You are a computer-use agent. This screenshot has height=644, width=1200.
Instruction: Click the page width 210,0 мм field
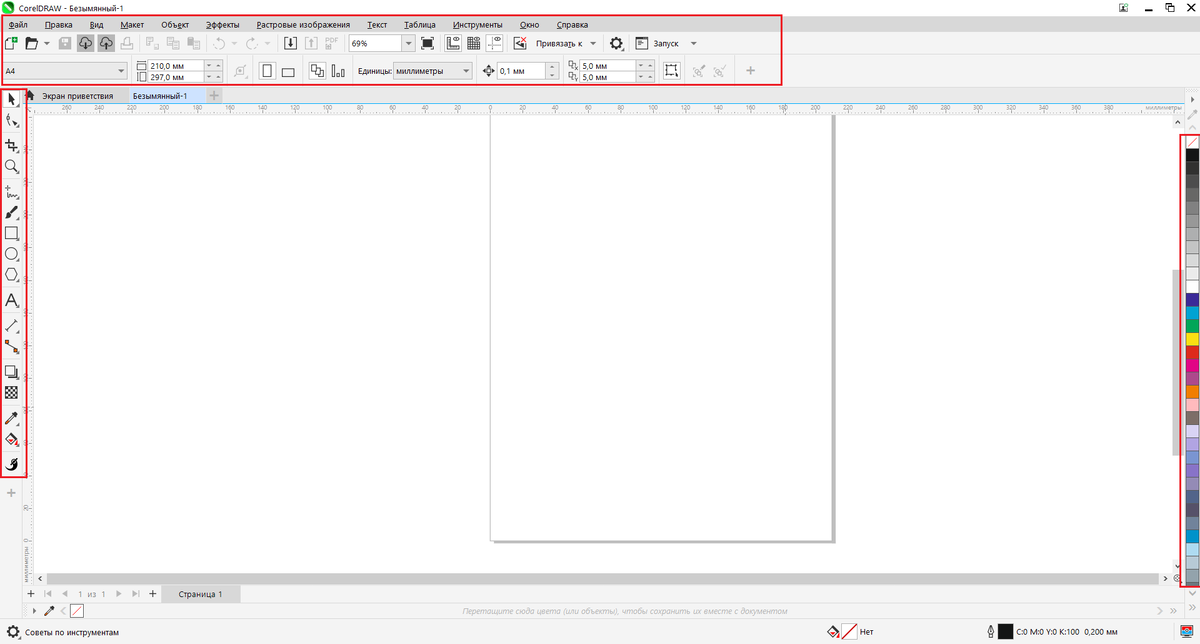click(175, 66)
